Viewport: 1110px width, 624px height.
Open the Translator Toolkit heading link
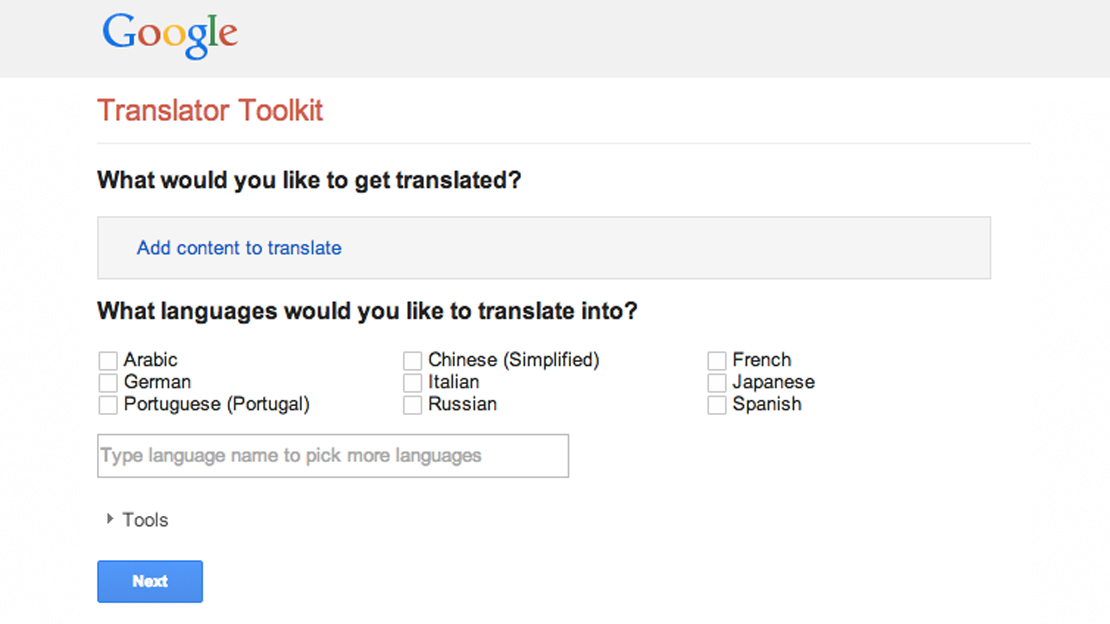point(210,110)
